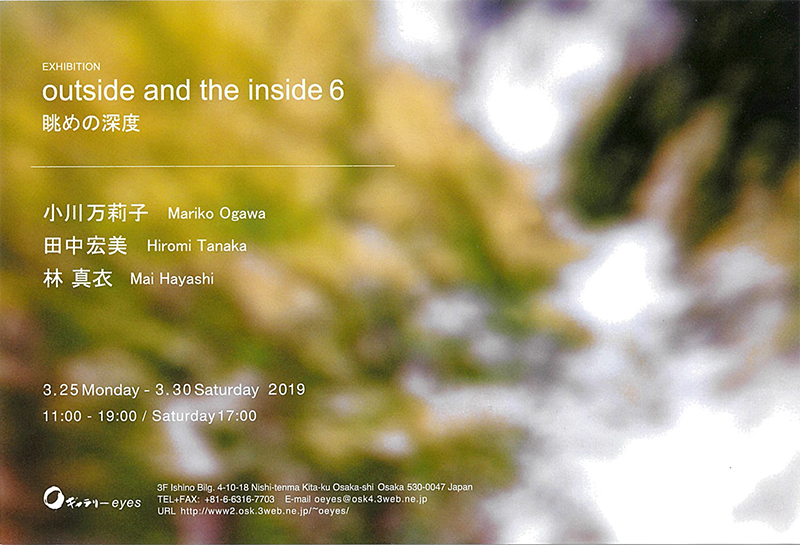800x545 pixels.
Task: Click the romanized name 'Mai Hayashi'
Action: tap(174, 279)
